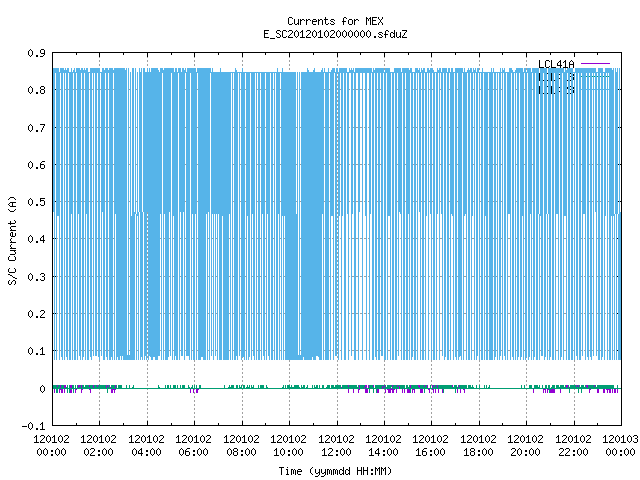The width and height of the screenshot is (640, 480).
Task: Click the purple LCL41A legend line sample
Action: pos(595,64)
